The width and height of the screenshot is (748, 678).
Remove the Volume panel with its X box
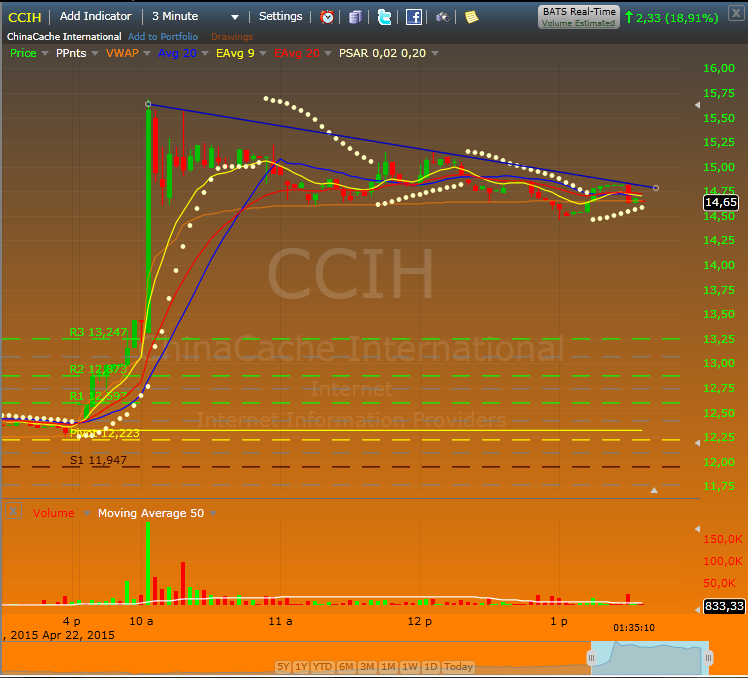[x=13, y=511]
